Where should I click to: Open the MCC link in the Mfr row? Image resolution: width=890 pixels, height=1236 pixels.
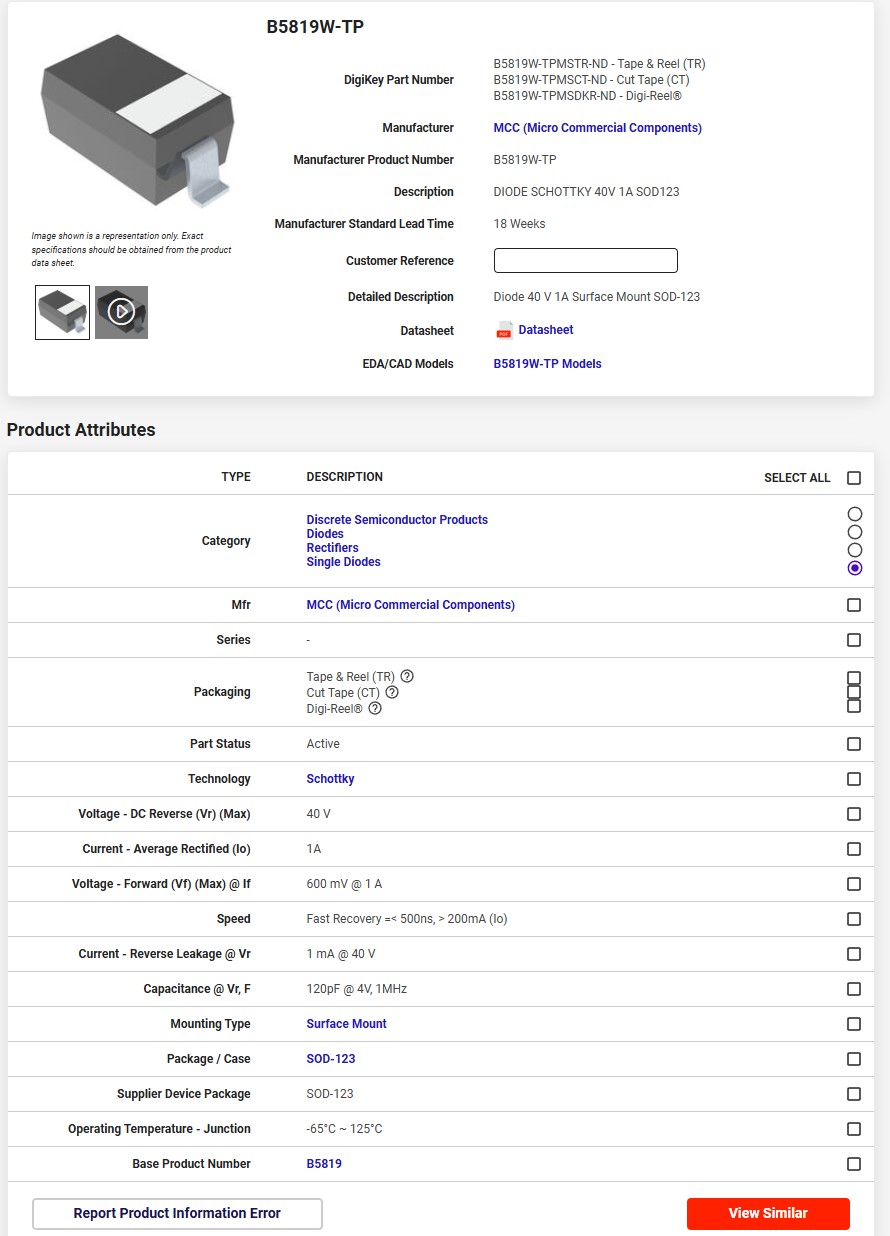pyautogui.click(x=411, y=605)
